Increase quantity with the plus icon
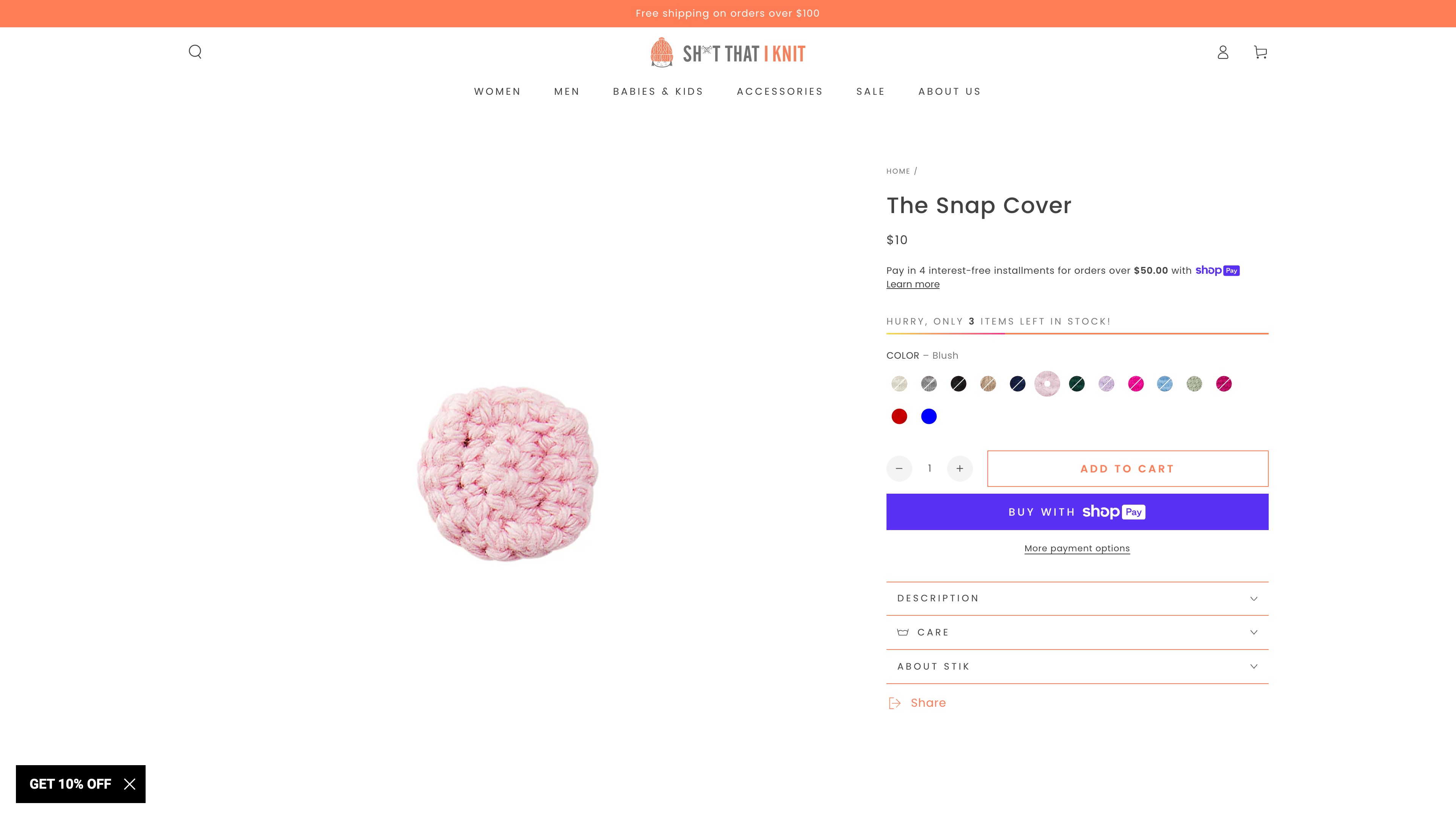 (x=960, y=468)
